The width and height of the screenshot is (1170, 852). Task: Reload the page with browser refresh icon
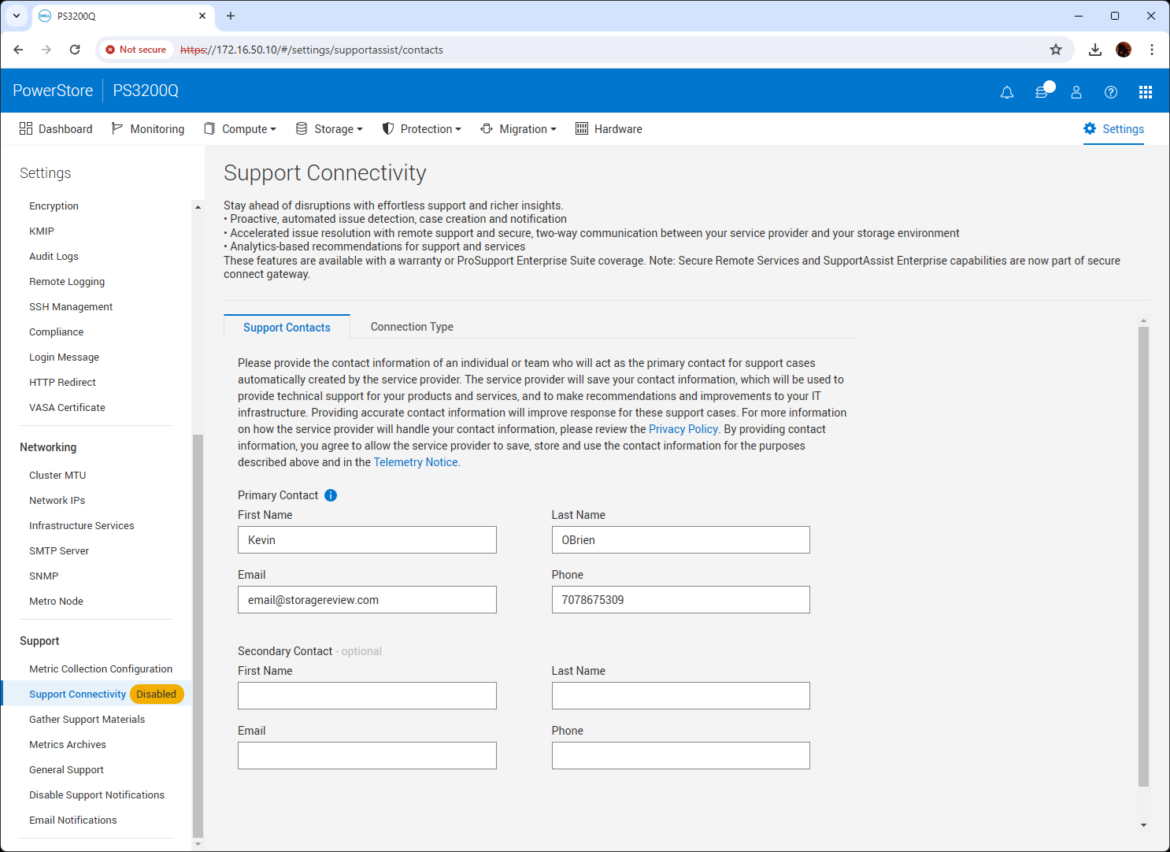click(x=75, y=49)
